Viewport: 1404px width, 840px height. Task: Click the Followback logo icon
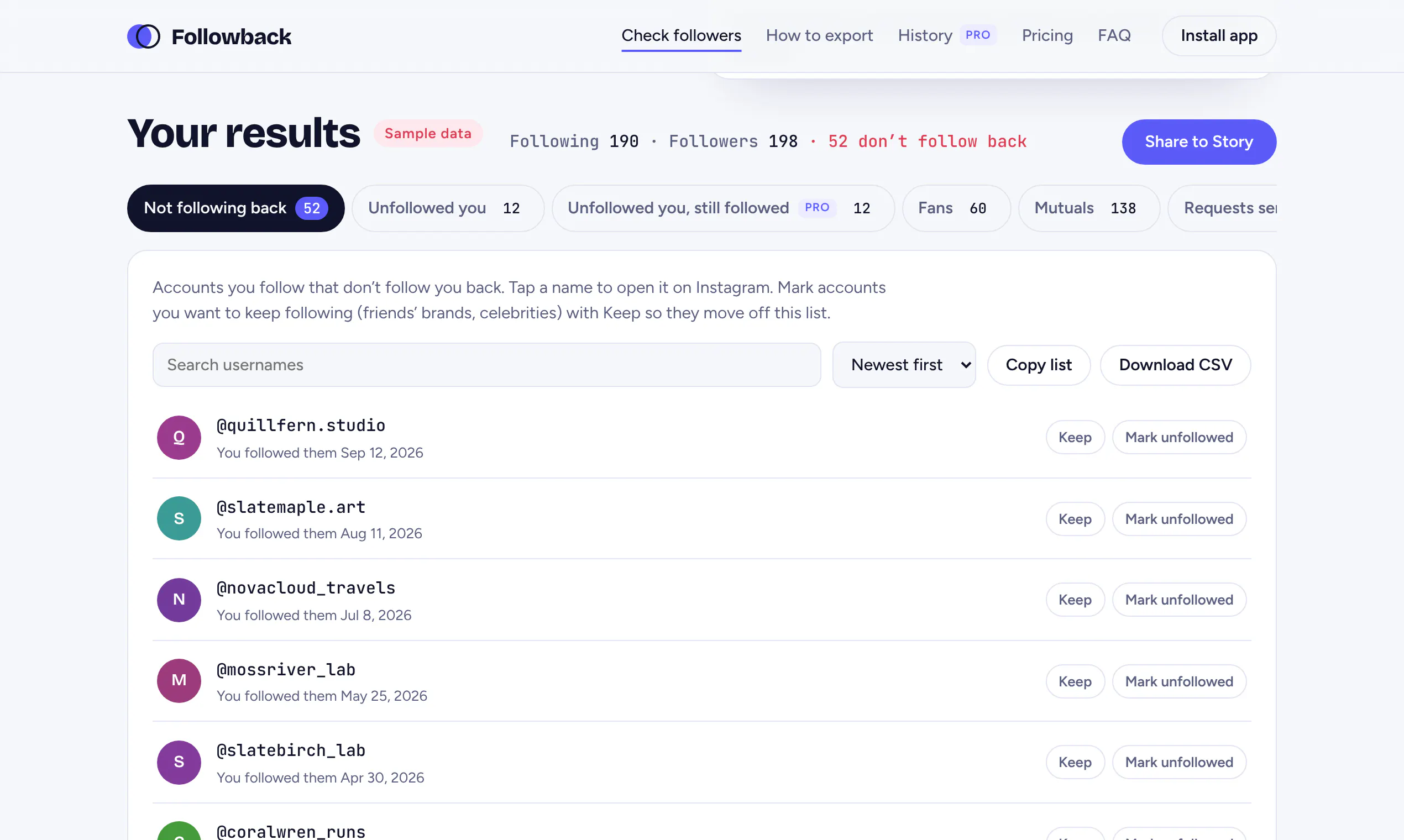pos(143,36)
